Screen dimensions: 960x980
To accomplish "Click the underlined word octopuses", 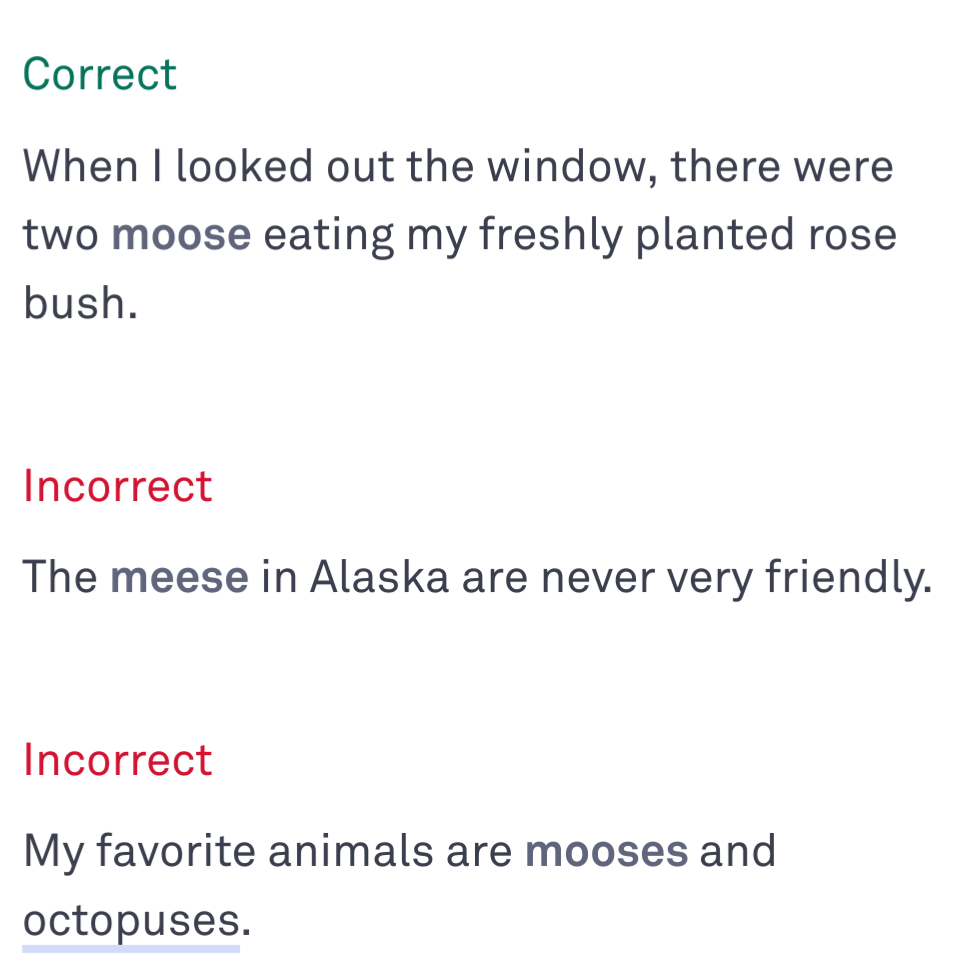I will coord(131,921).
